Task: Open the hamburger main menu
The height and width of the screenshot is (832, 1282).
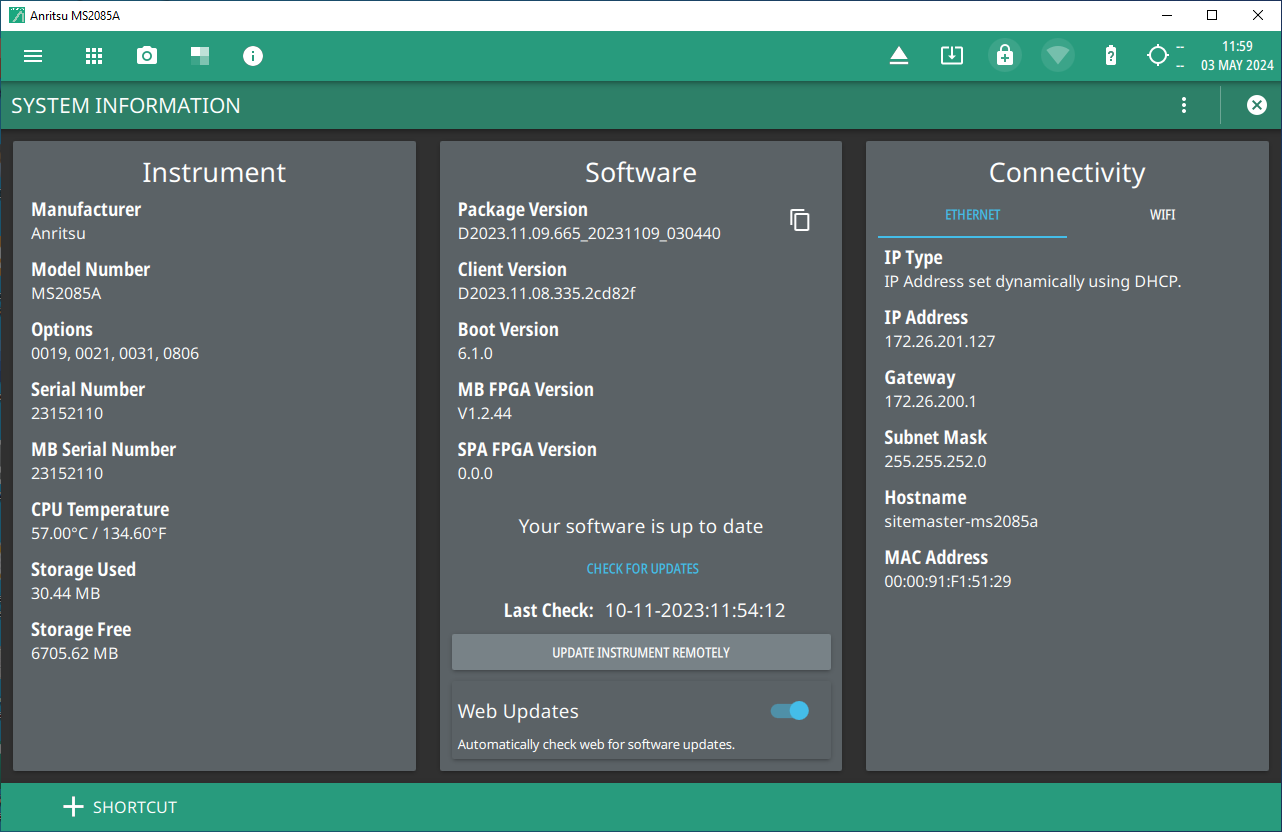Action: pos(33,56)
